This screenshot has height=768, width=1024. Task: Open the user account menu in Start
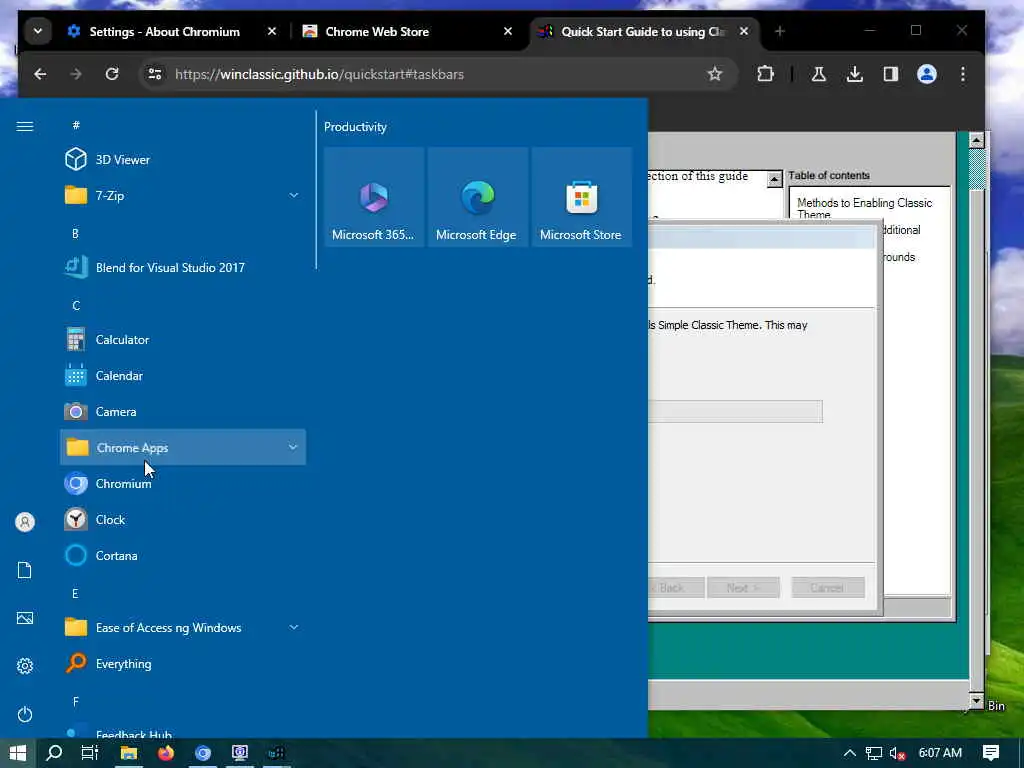[25, 522]
